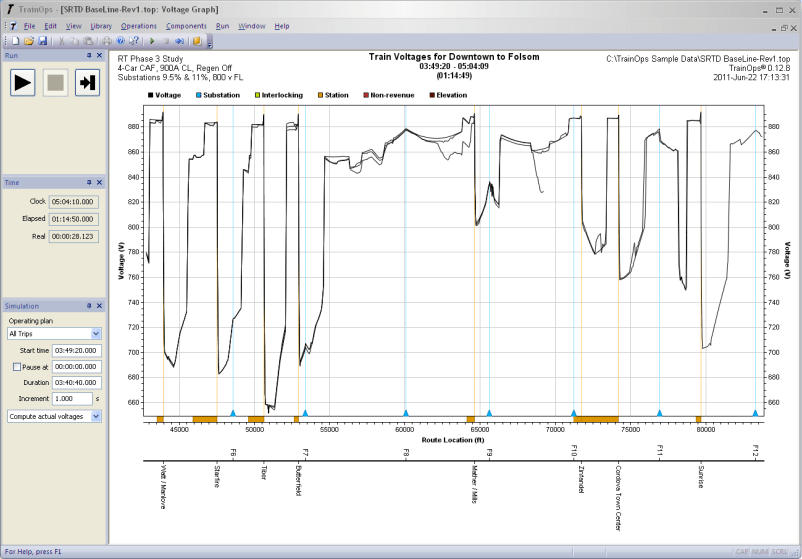Click the Substation legend blue swatch
802x559 pixels.
pos(198,95)
